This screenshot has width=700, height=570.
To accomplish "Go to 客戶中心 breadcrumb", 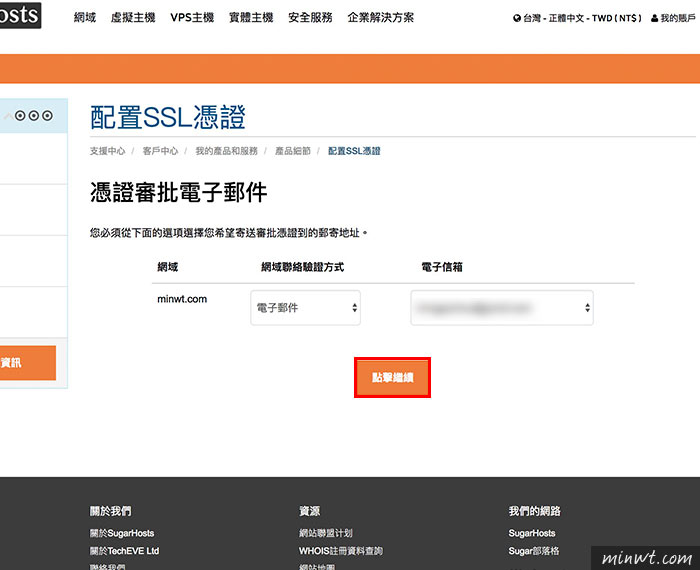I will click(160, 151).
